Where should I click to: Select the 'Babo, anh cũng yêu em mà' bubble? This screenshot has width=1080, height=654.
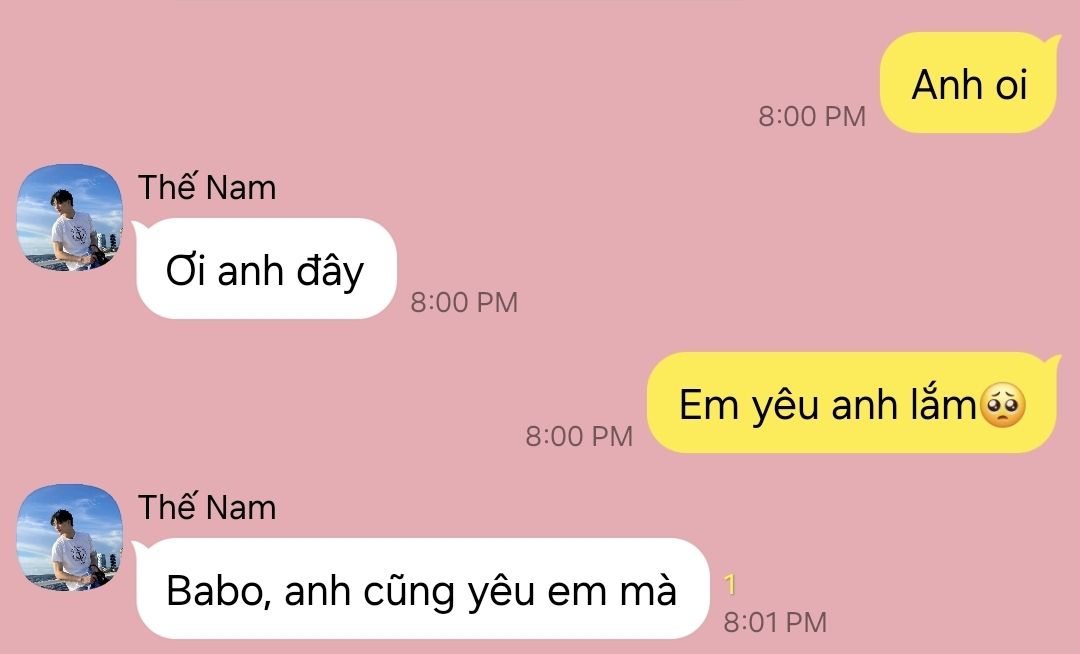(x=421, y=589)
